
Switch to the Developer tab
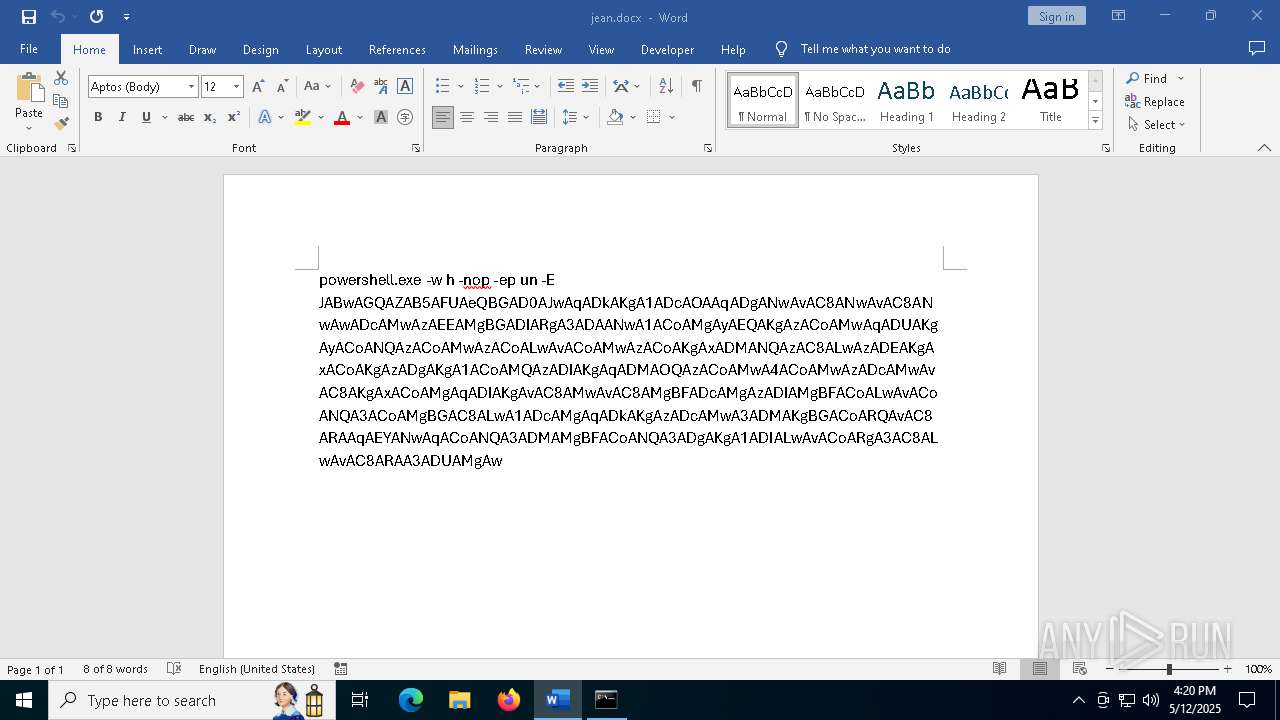click(667, 49)
